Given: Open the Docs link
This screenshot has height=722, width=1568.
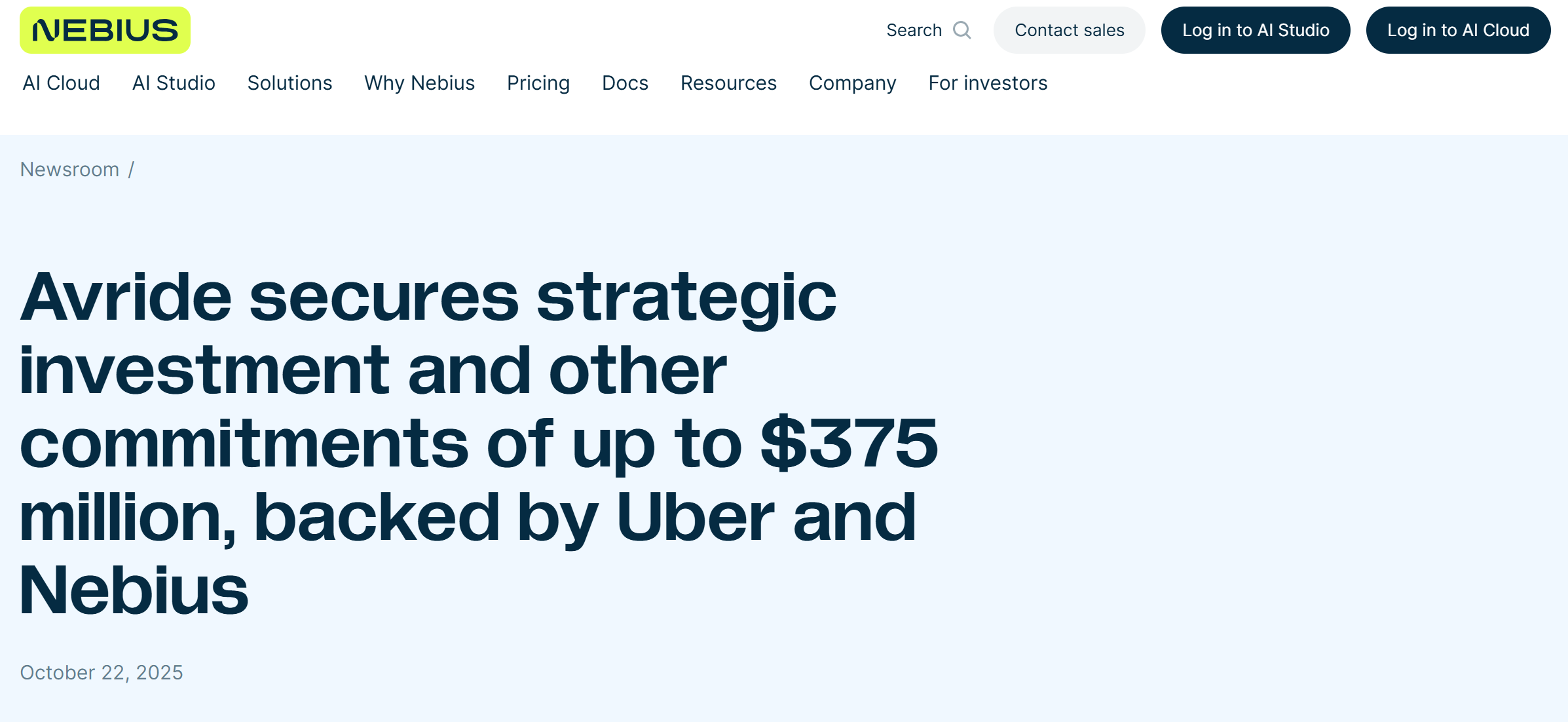Looking at the screenshot, I should pyautogui.click(x=625, y=83).
